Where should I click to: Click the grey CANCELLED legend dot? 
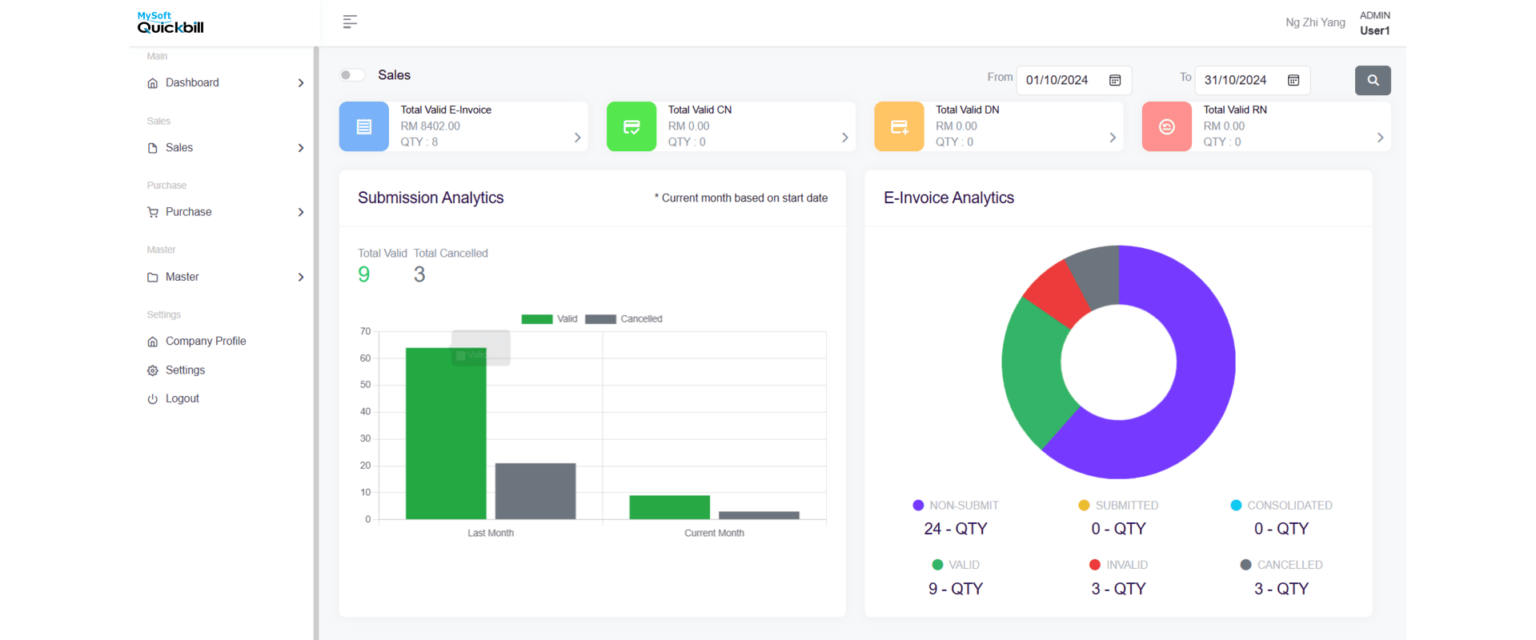1246,565
